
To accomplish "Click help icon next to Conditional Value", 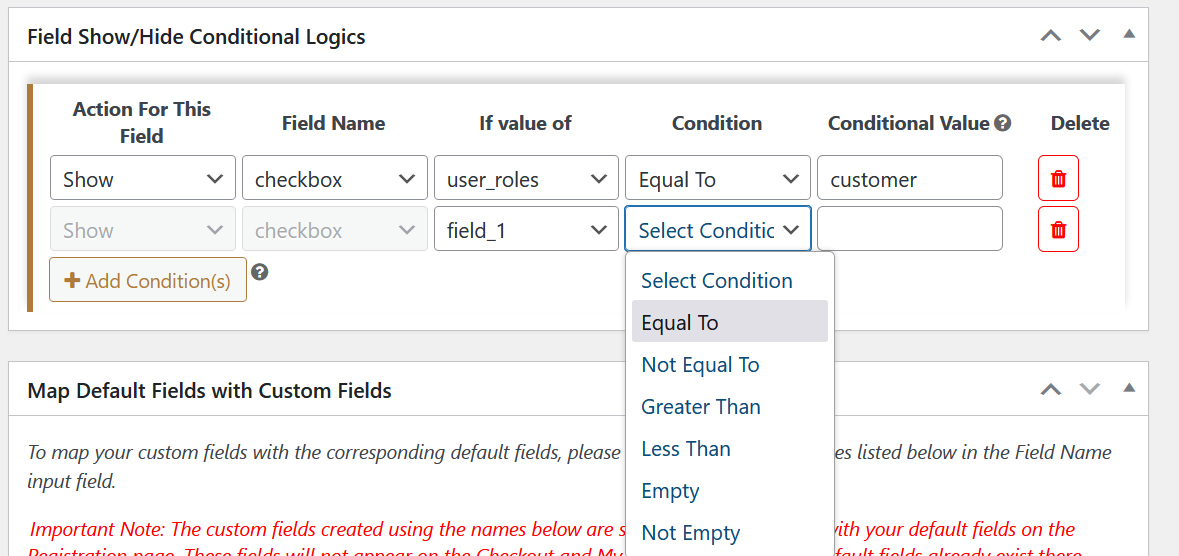I will click(1002, 123).
